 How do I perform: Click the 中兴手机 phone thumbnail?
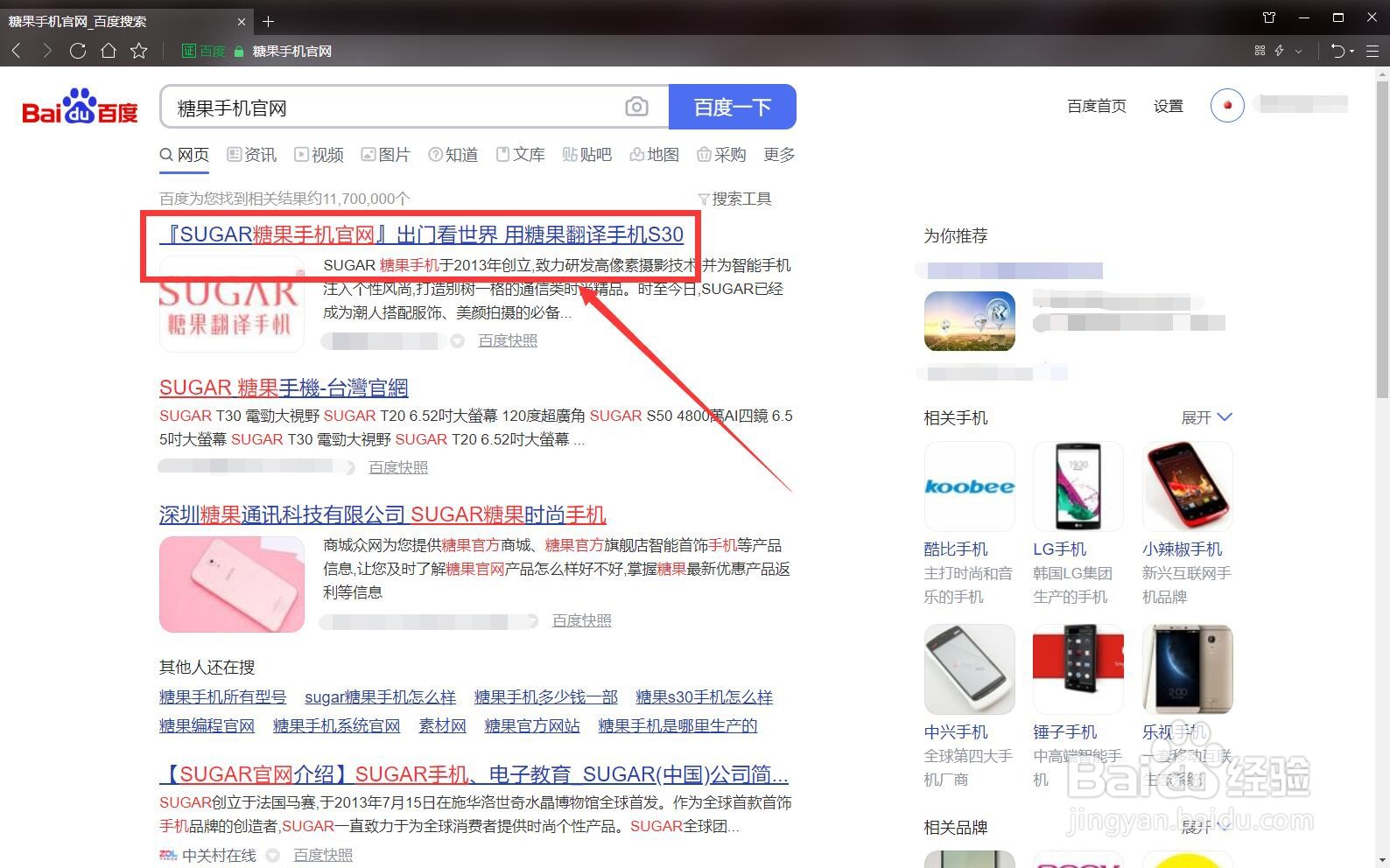[x=970, y=668]
